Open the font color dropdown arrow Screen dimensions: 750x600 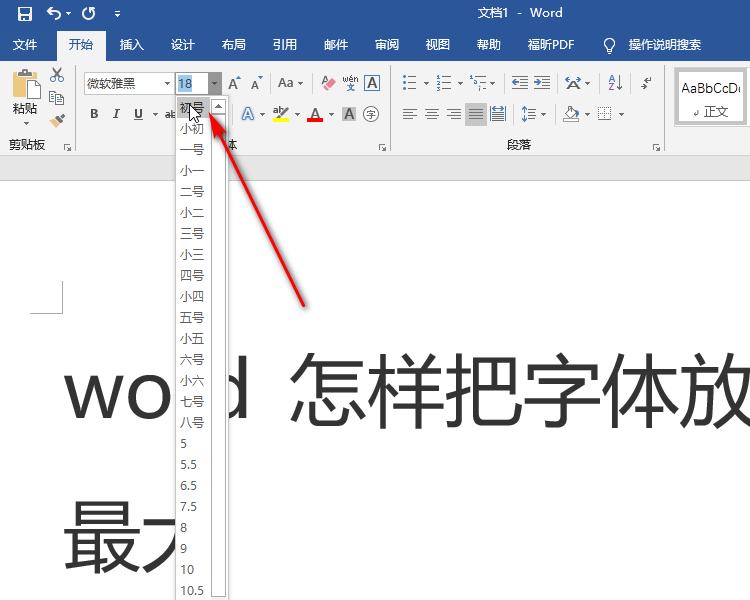331,114
